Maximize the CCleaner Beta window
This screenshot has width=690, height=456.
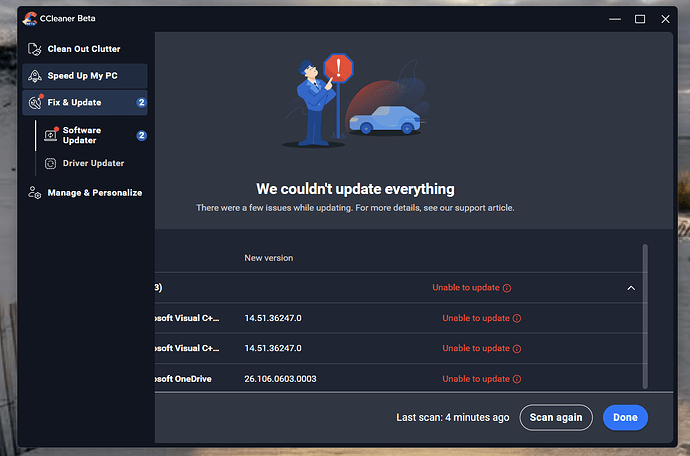pos(640,19)
